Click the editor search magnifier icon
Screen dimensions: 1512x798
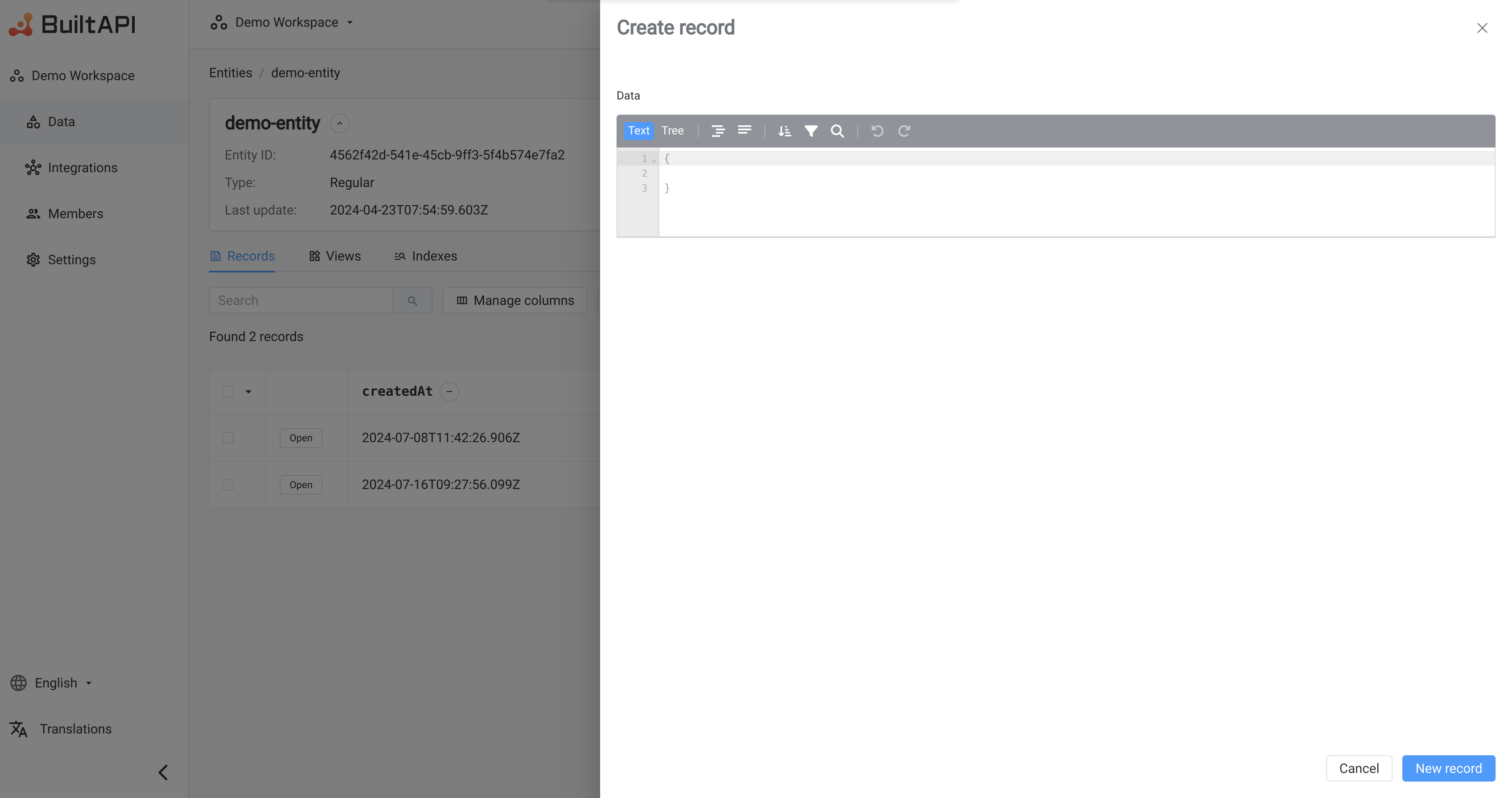click(838, 130)
